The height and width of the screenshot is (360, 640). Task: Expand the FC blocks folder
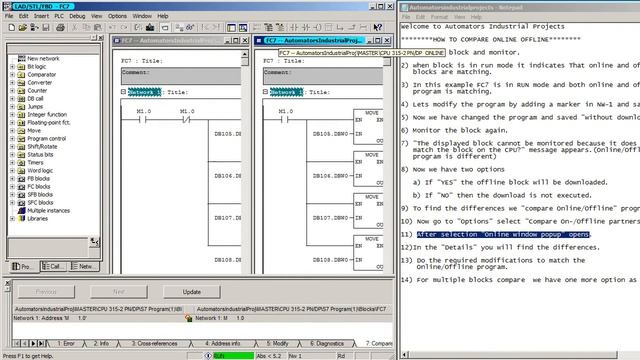pyautogui.click(x=12, y=187)
